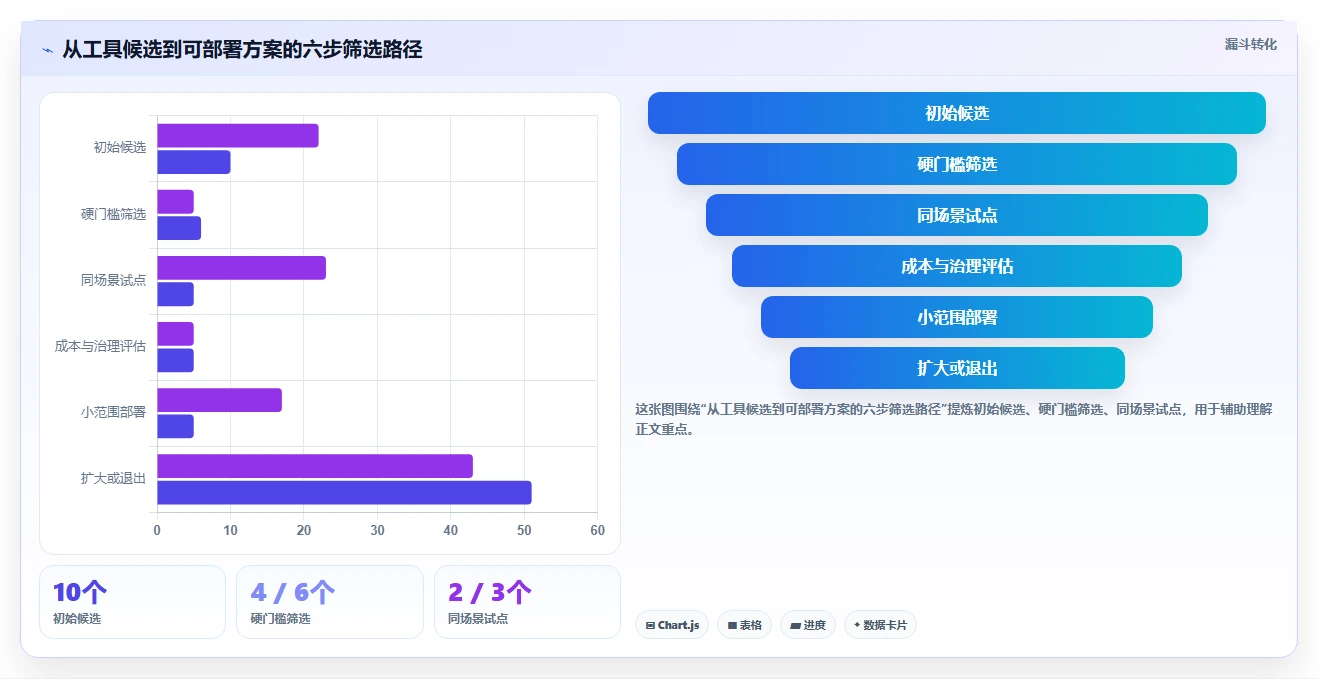Click the title 从工具候选到可部署方案的六步筛选路径
The image size is (1318, 679).
pyautogui.click(x=242, y=50)
